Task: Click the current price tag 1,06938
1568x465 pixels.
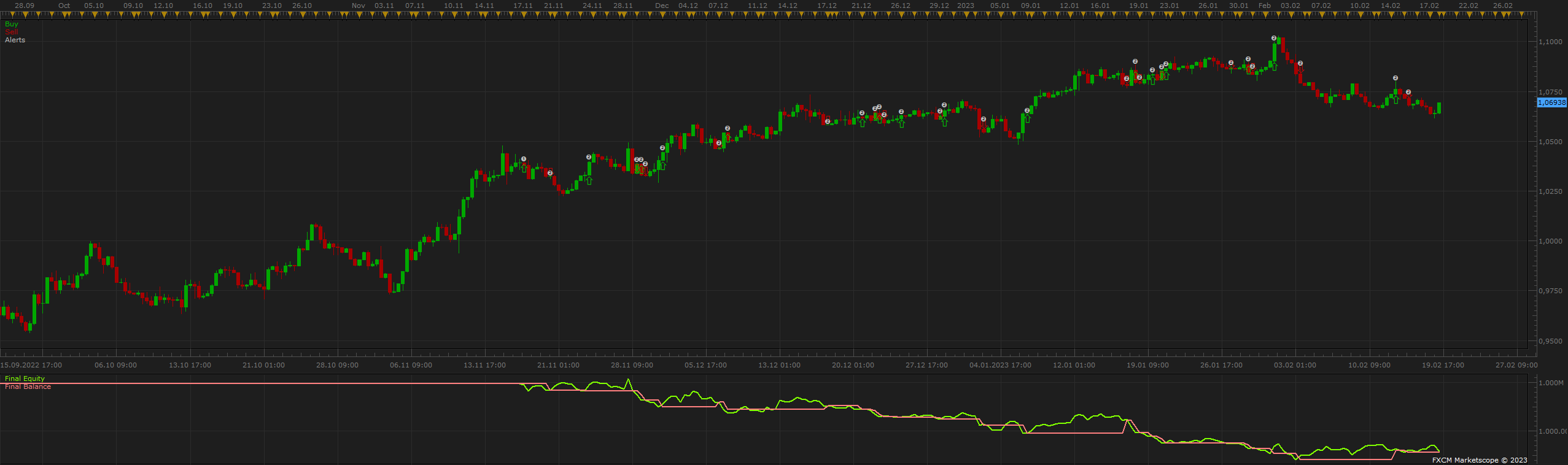Action: coord(1552,102)
